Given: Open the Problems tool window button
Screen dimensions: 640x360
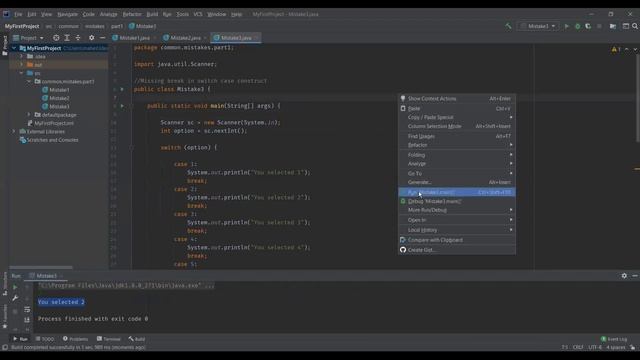Looking at the screenshot, I should (76, 339).
